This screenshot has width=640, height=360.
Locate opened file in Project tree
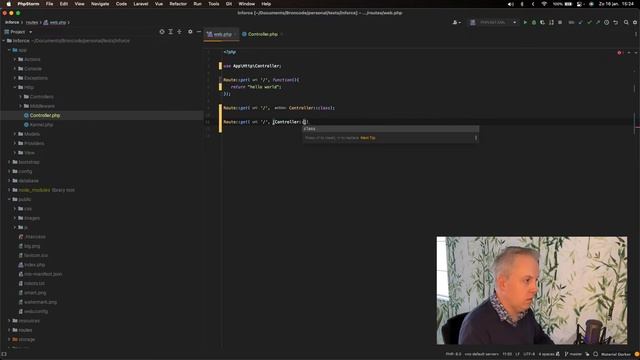point(162,32)
